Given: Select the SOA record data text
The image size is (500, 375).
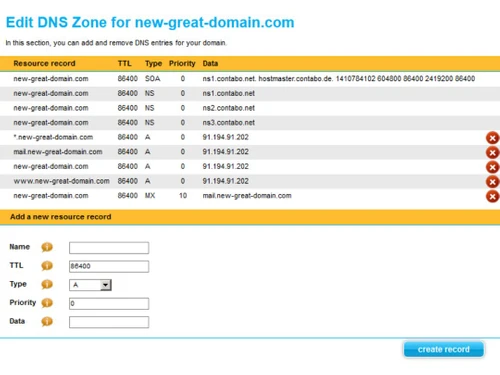Looking at the screenshot, I should click(x=339, y=79).
